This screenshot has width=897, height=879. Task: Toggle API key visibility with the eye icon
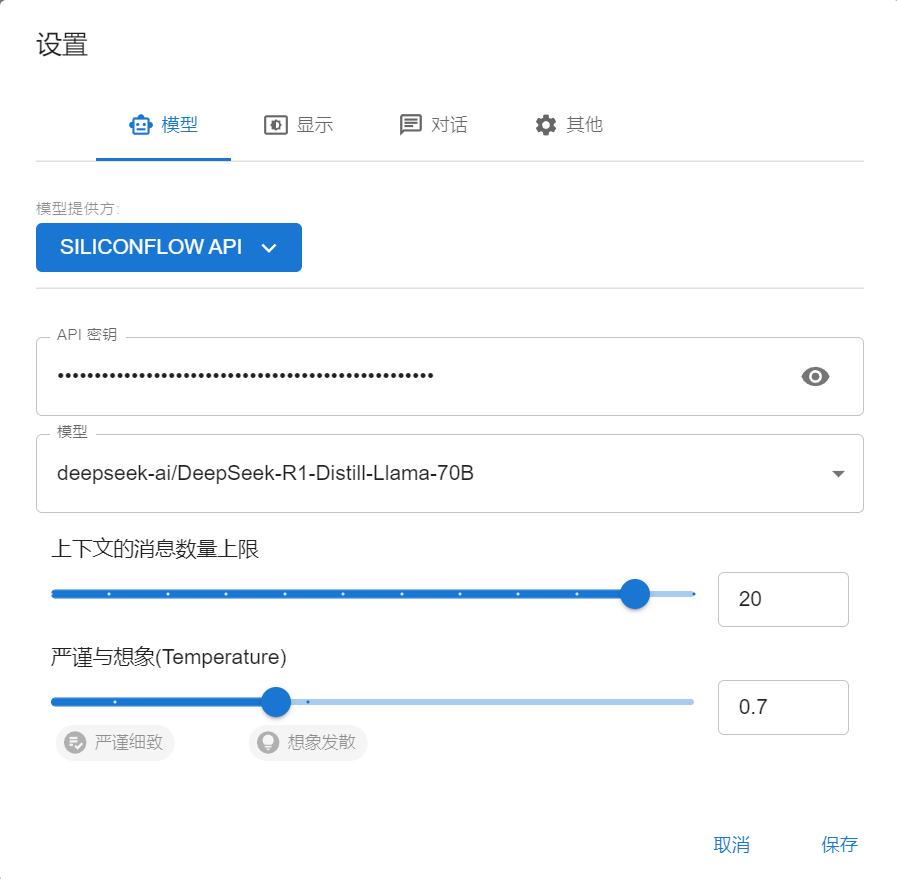pyautogui.click(x=815, y=376)
